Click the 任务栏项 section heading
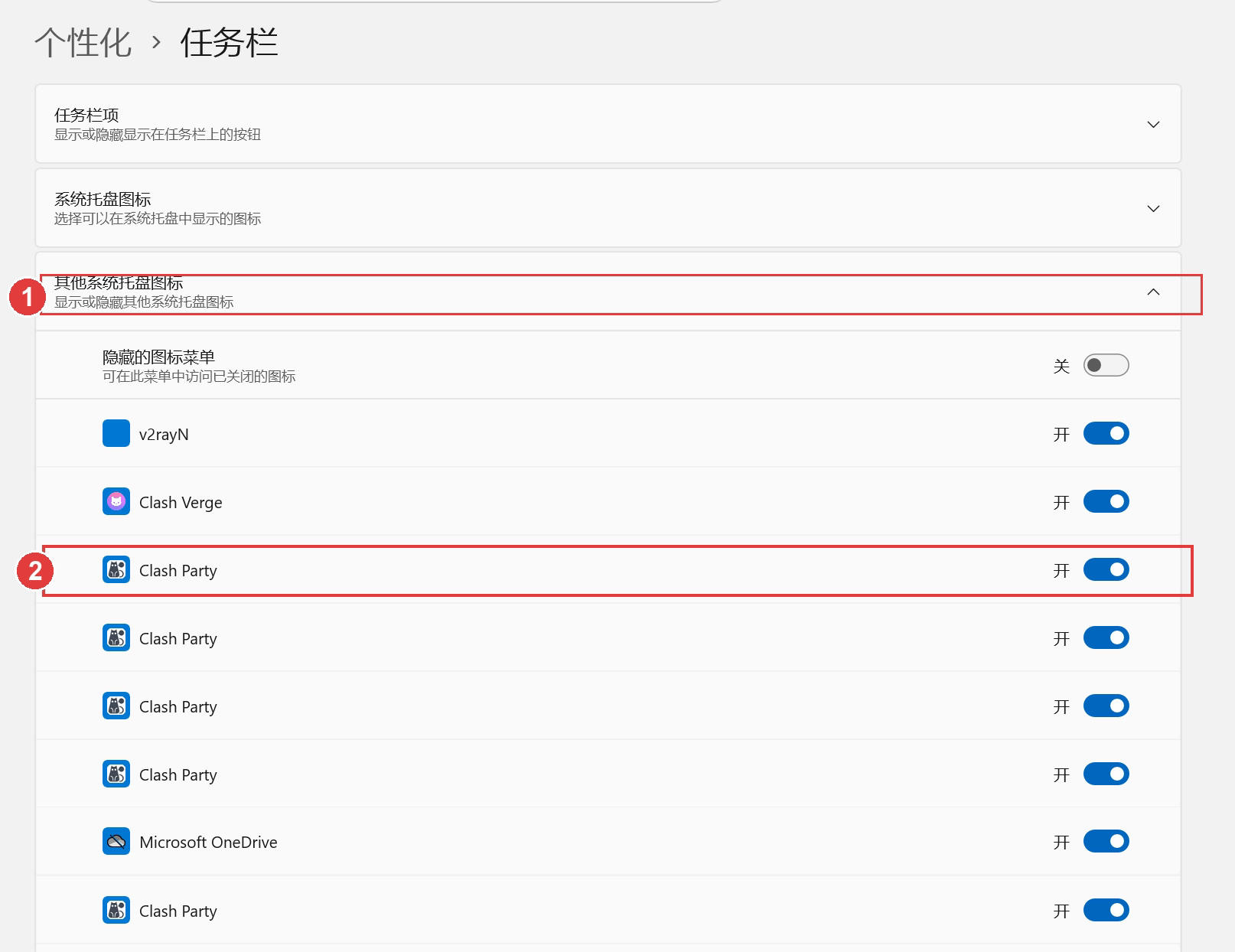The height and width of the screenshot is (952, 1235). pos(86,115)
